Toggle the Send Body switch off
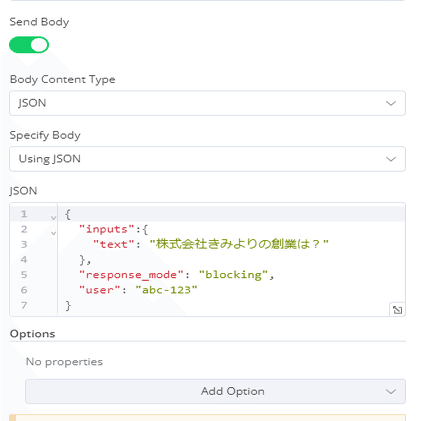421x421 pixels. tap(29, 45)
